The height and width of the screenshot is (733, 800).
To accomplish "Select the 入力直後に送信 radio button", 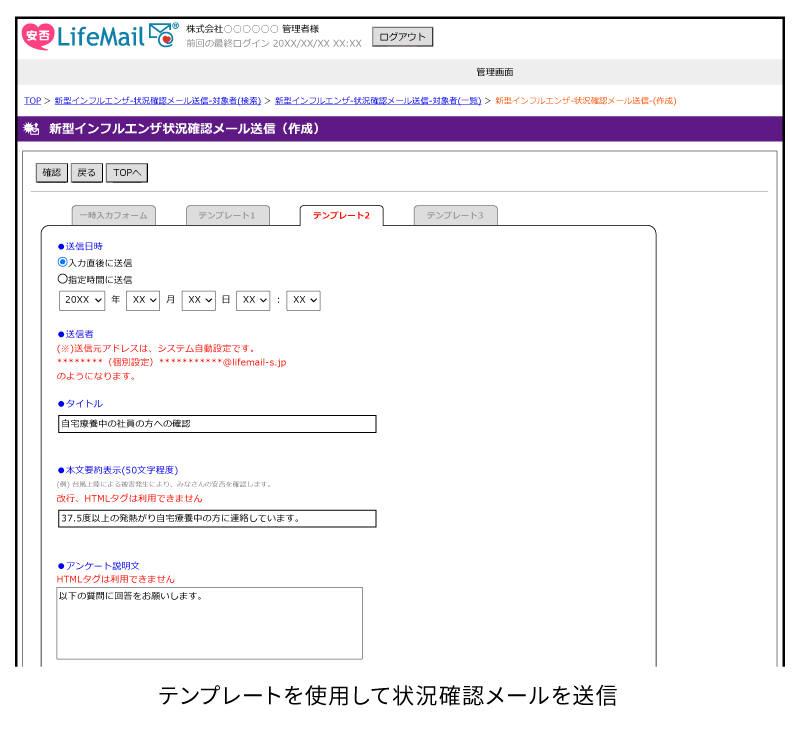I will [62, 262].
